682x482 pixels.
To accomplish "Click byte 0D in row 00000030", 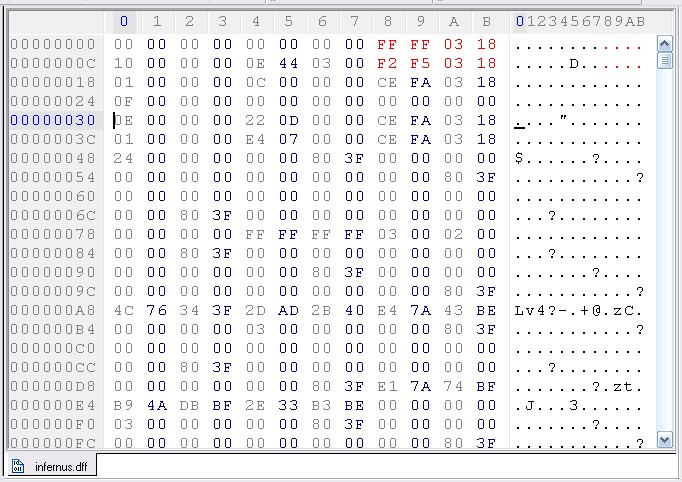I will 289,120.
